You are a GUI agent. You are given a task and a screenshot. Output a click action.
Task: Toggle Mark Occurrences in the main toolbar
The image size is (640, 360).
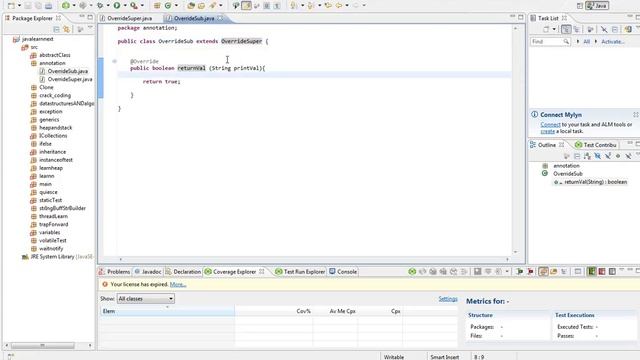point(246,6)
